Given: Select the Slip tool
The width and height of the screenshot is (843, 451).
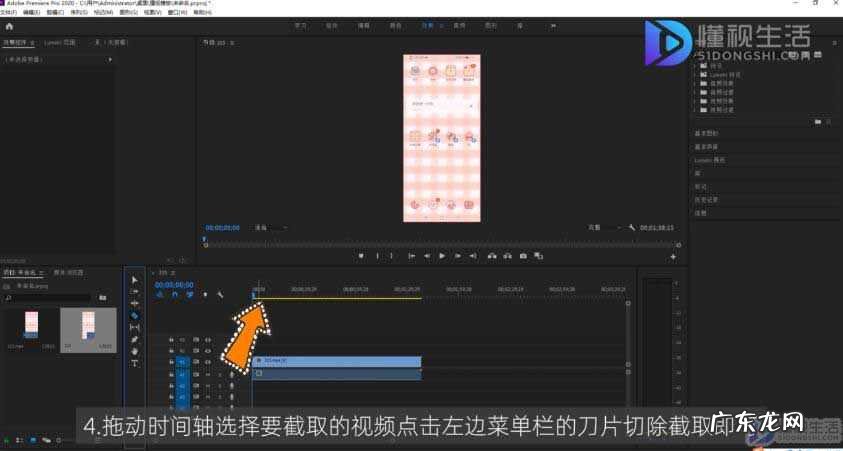Looking at the screenshot, I should [134, 327].
